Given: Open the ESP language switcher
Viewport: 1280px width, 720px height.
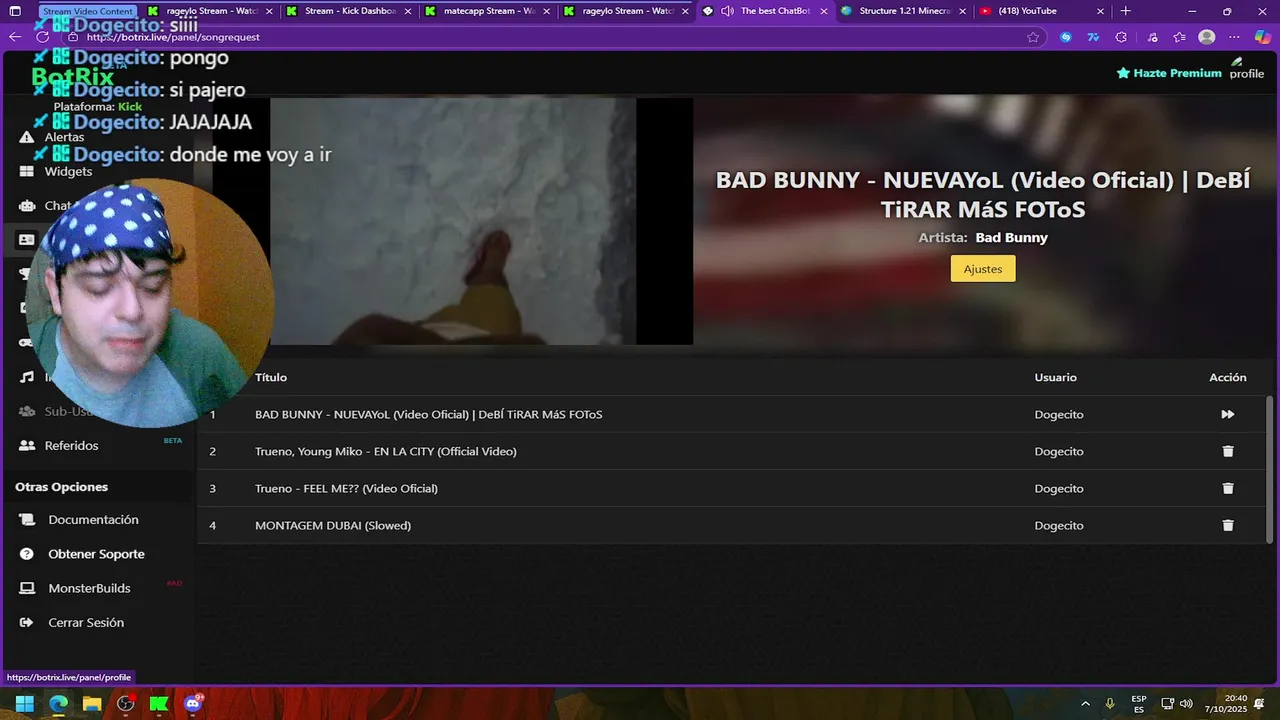Looking at the screenshot, I should coord(1139,704).
